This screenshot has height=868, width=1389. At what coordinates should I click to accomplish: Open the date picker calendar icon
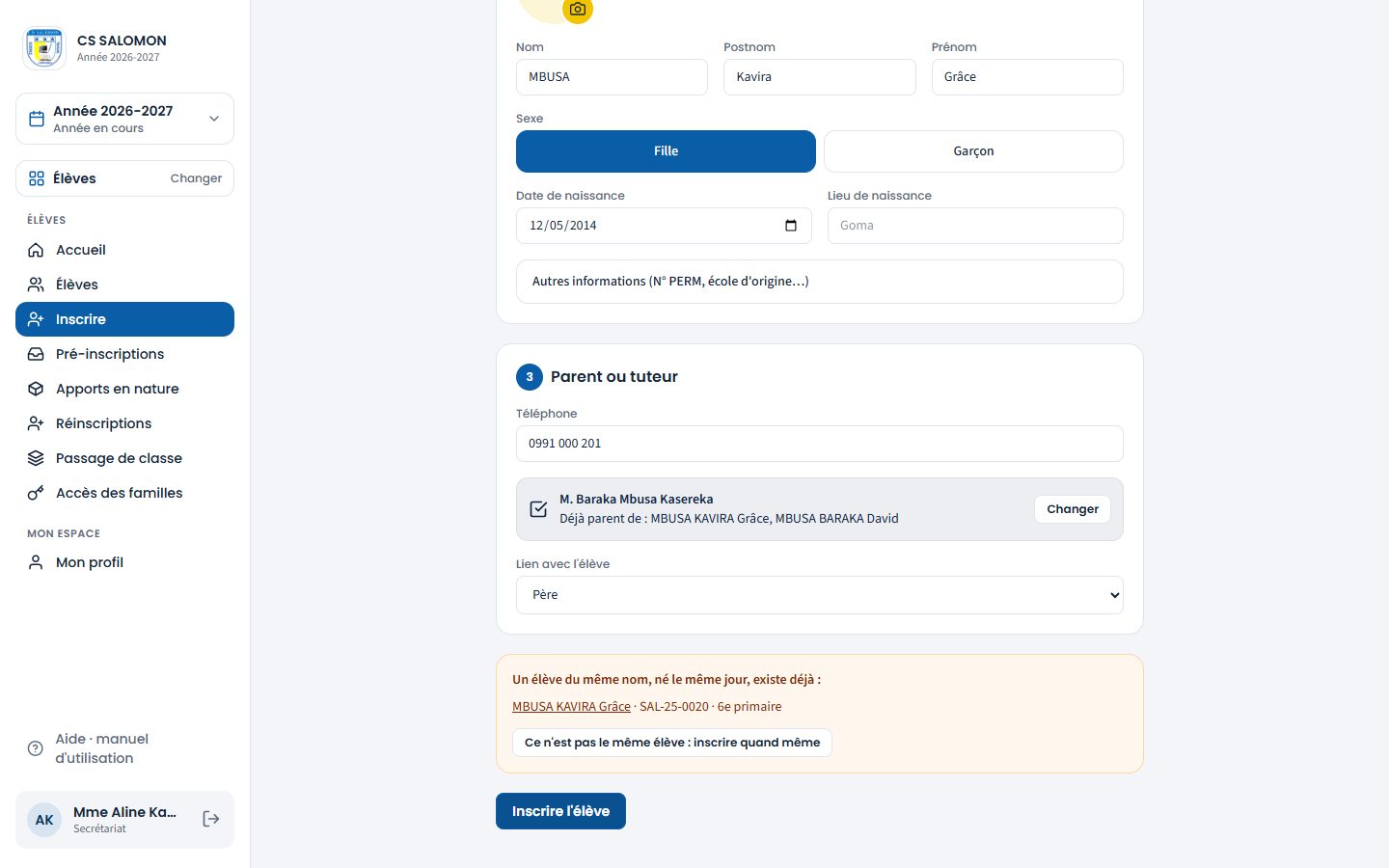coord(791,226)
